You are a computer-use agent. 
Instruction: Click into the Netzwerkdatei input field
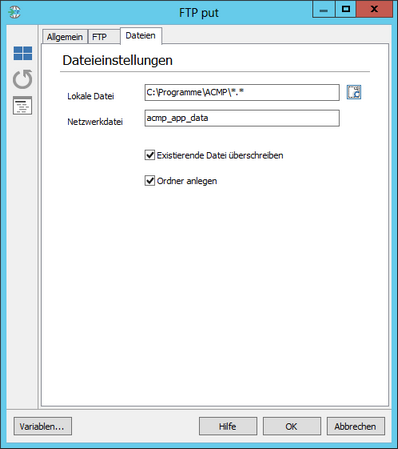click(242, 118)
